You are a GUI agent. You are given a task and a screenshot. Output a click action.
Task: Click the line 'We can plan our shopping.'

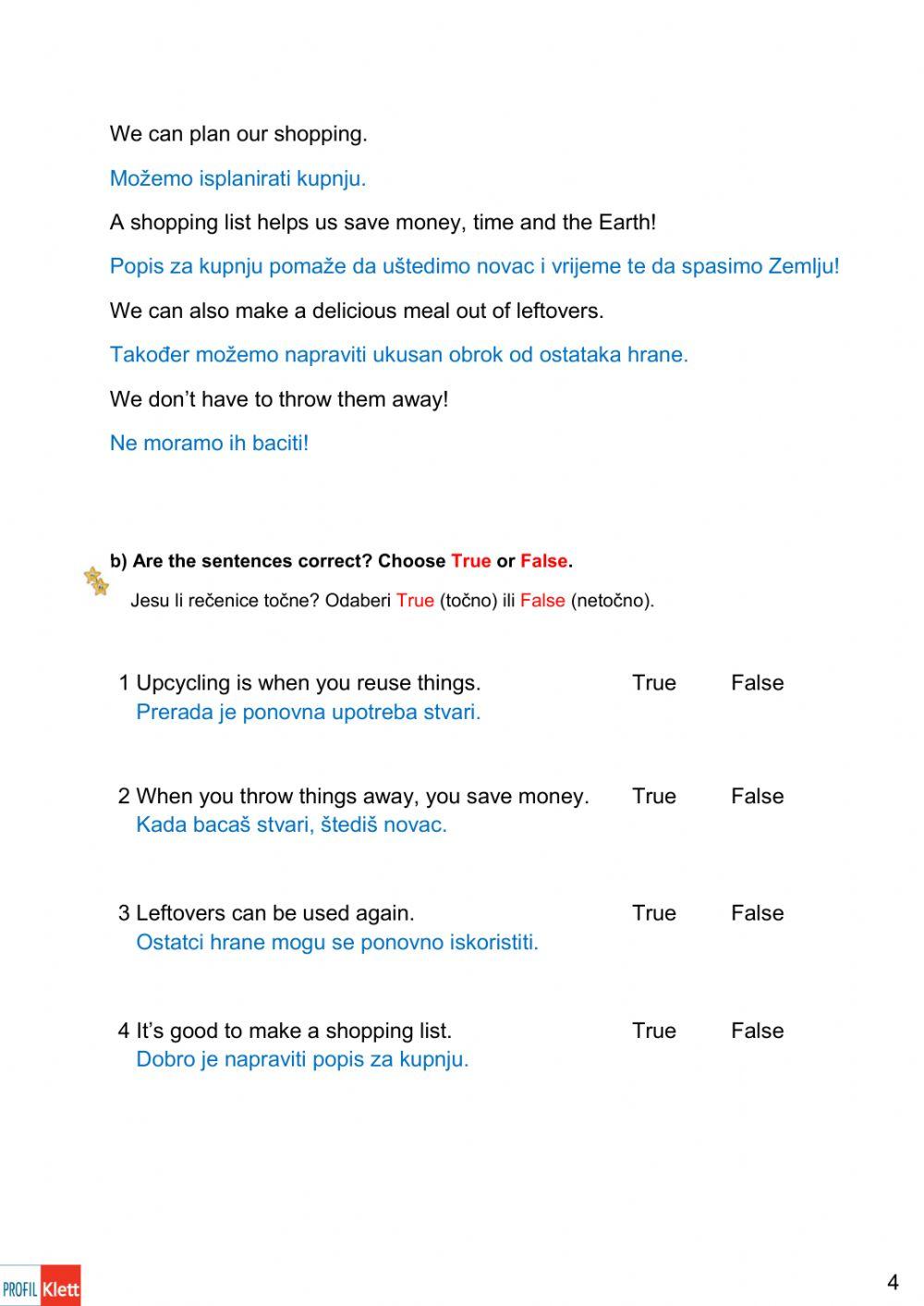coord(238,134)
